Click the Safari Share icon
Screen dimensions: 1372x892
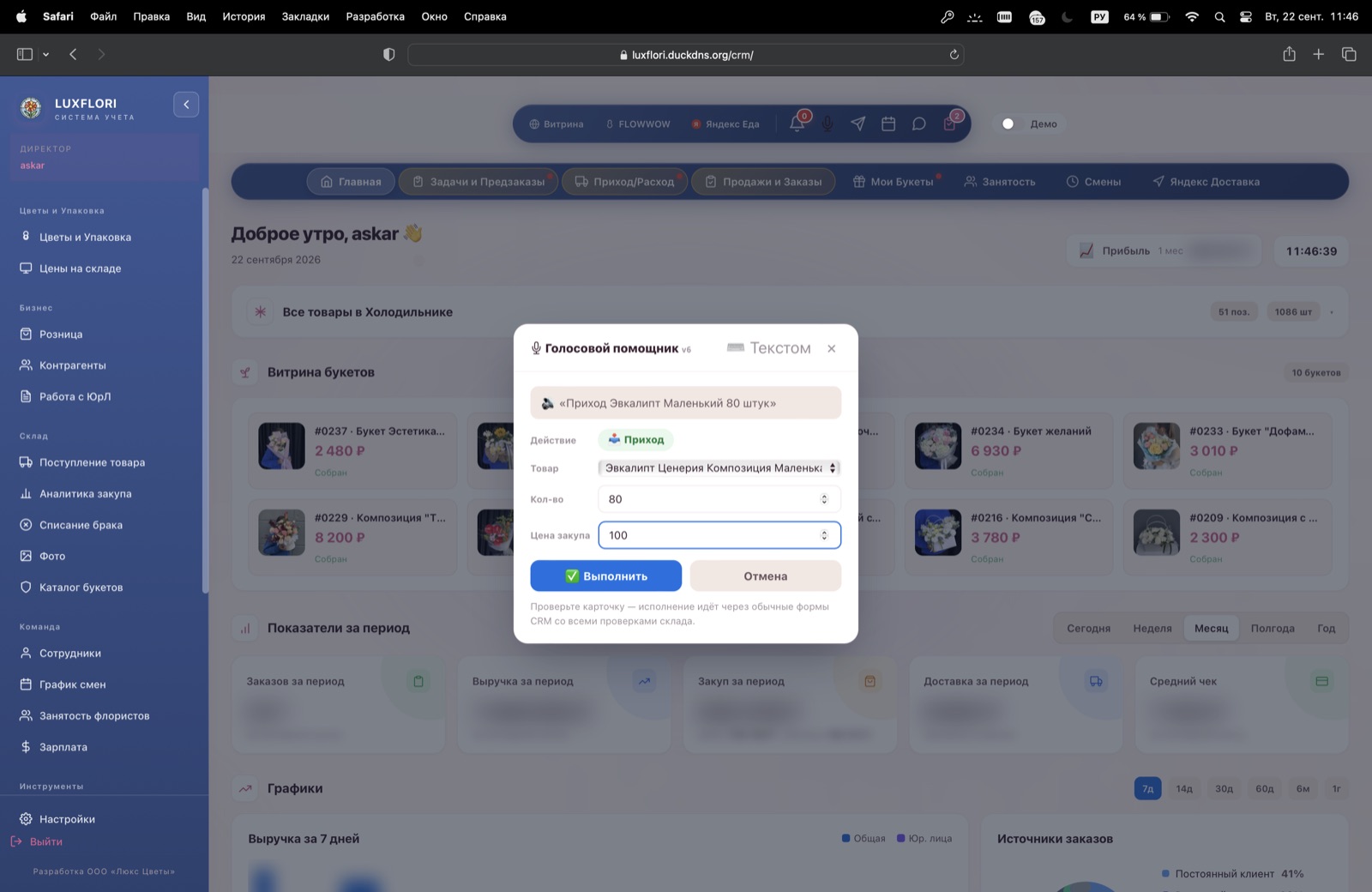(x=1289, y=54)
